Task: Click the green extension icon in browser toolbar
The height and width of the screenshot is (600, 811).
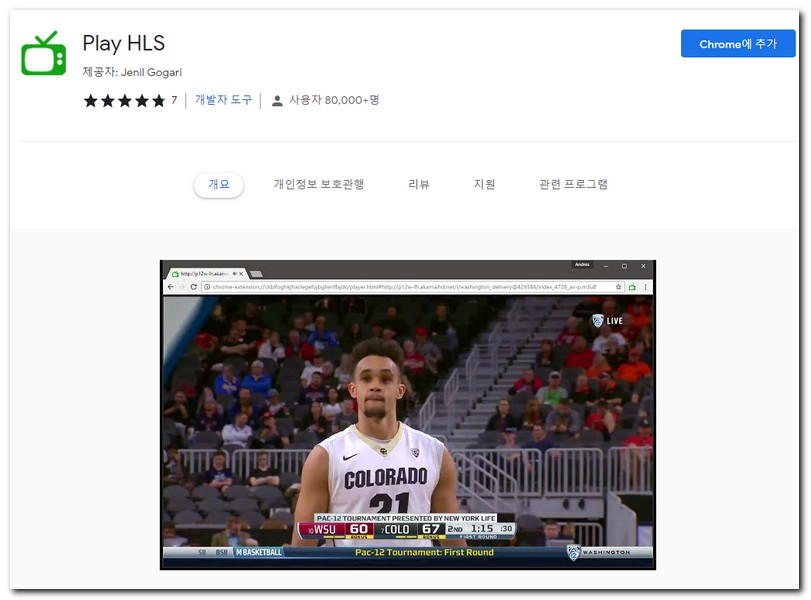Action: click(632, 287)
